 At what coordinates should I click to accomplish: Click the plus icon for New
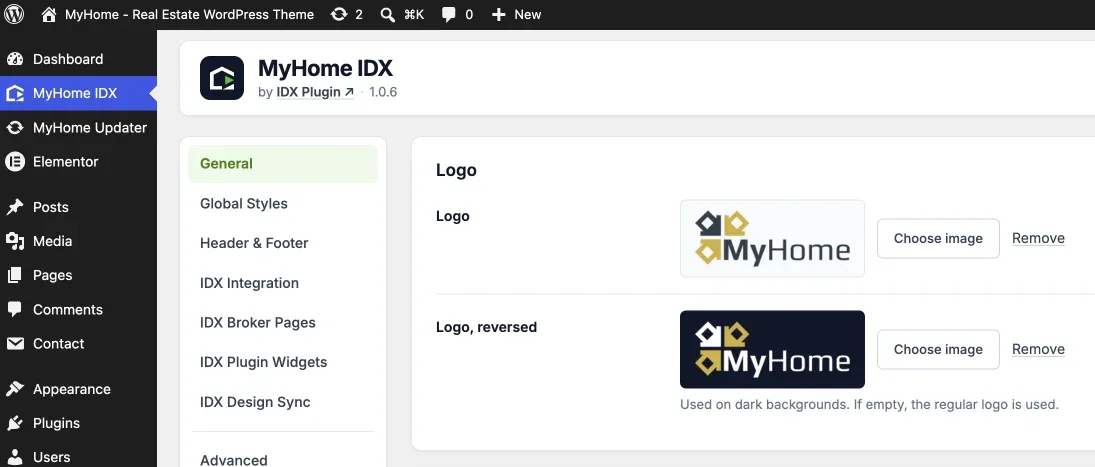(498, 15)
